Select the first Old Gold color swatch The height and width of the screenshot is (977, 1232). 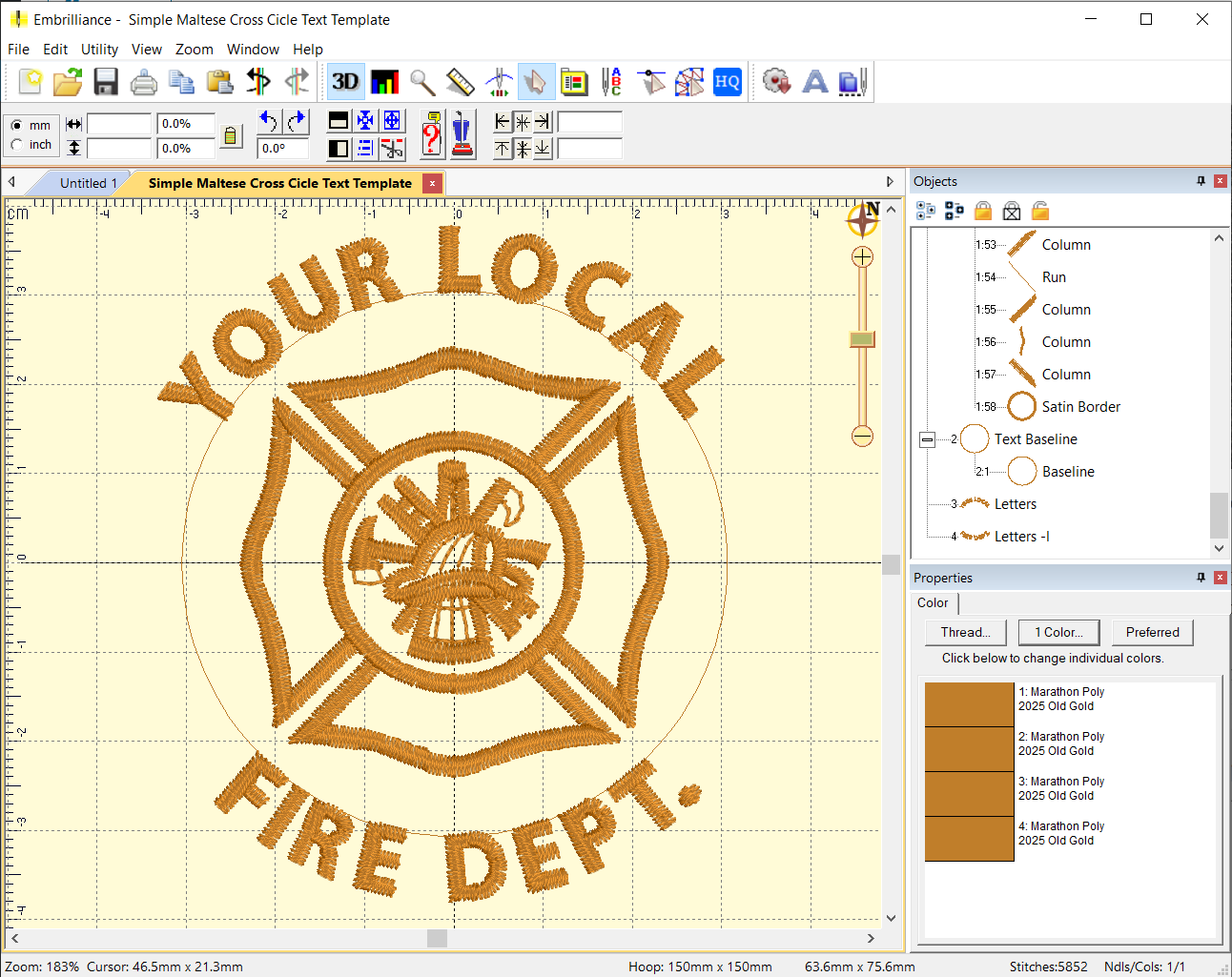[969, 704]
